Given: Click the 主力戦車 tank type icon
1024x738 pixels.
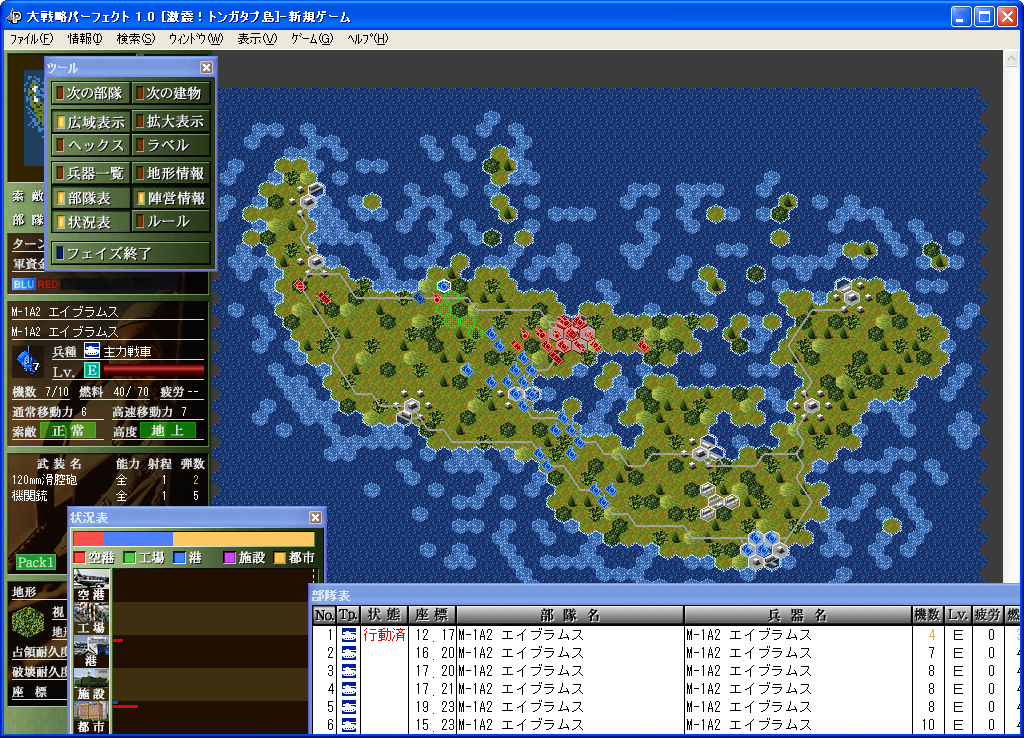Looking at the screenshot, I should pyautogui.click(x=92, y=351).
